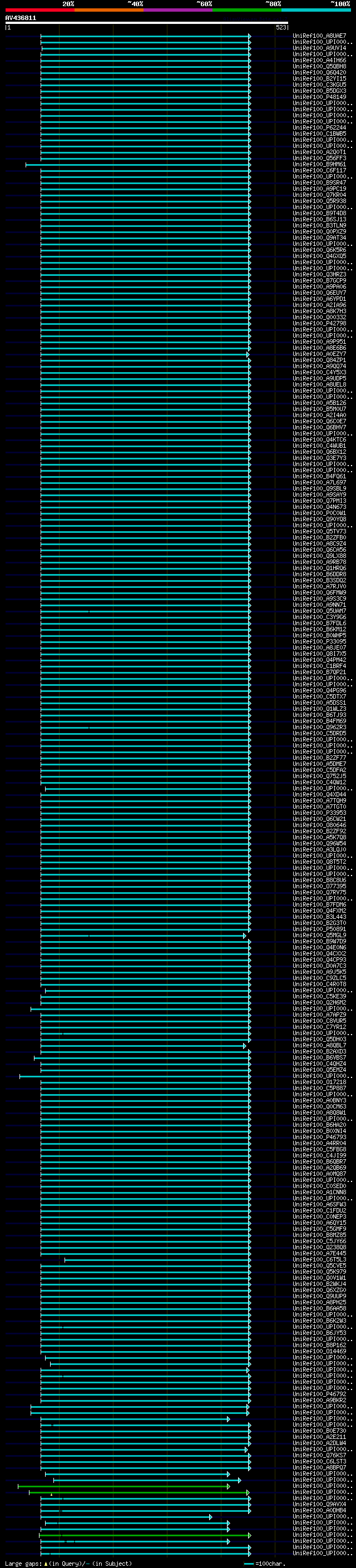
Task: Click hit label UniRef100_B9HM61
Action: (319, 164)
